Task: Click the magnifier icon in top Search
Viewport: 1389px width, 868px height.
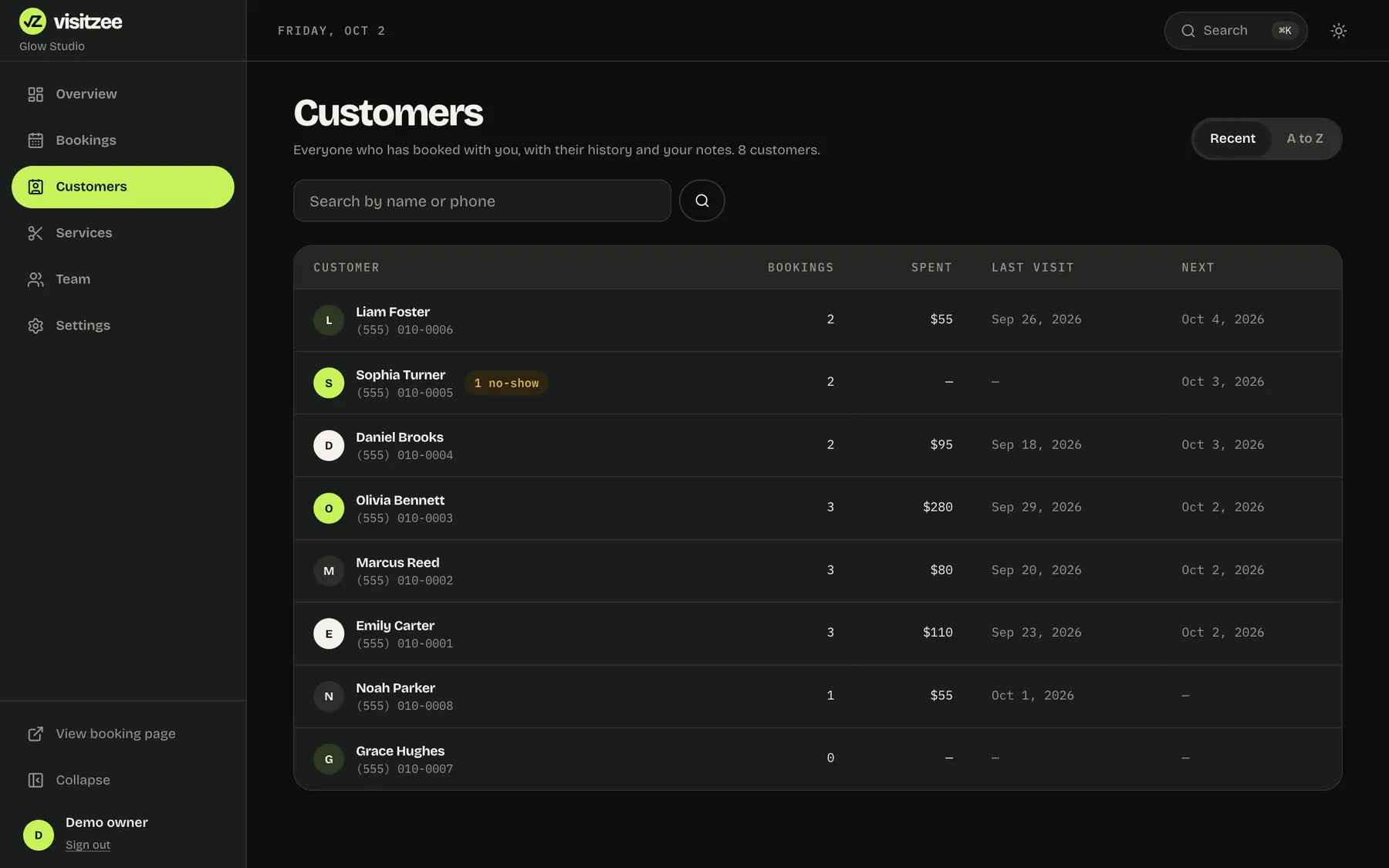Action: 1188,31
